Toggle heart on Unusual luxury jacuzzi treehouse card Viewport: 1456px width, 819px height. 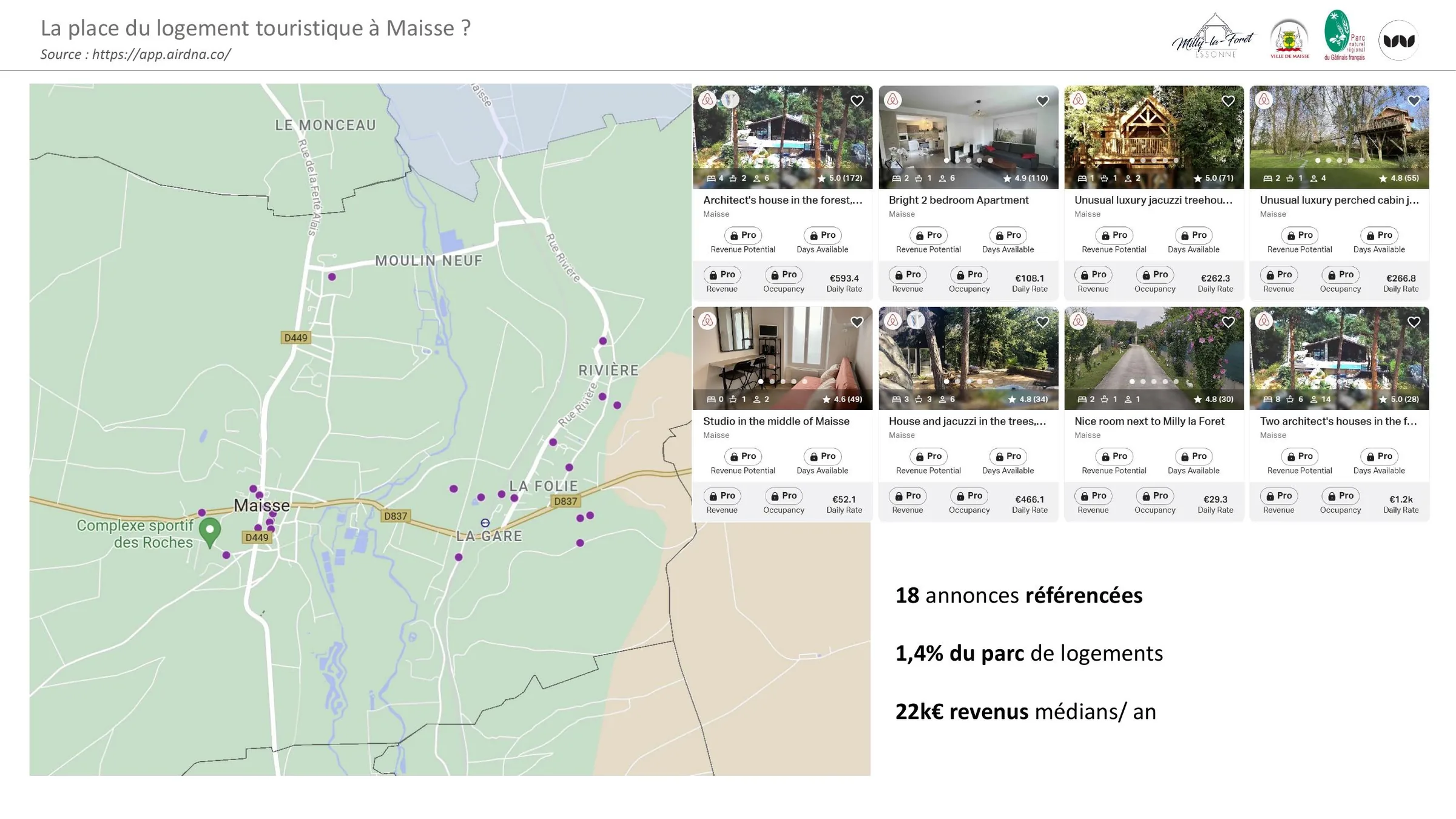point(1228,101)
